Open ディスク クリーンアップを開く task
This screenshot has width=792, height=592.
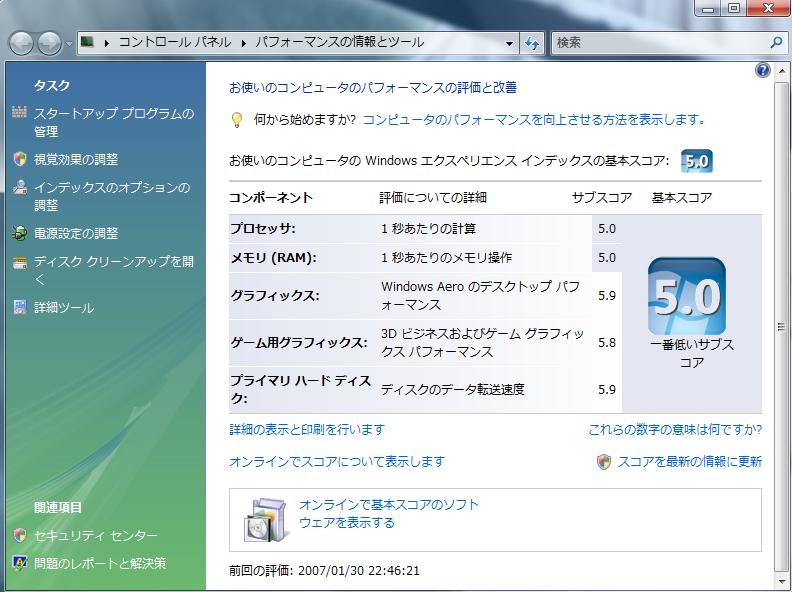tap(114, 271)
